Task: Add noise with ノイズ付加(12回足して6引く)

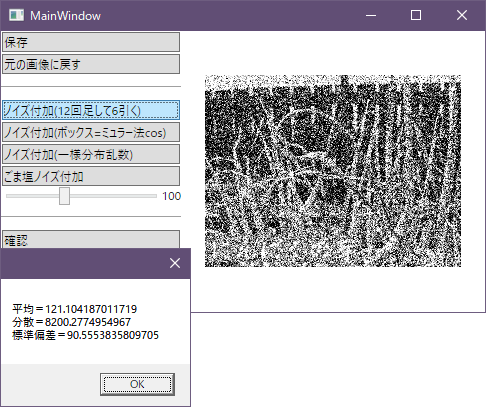Action: tap(91, 110)
